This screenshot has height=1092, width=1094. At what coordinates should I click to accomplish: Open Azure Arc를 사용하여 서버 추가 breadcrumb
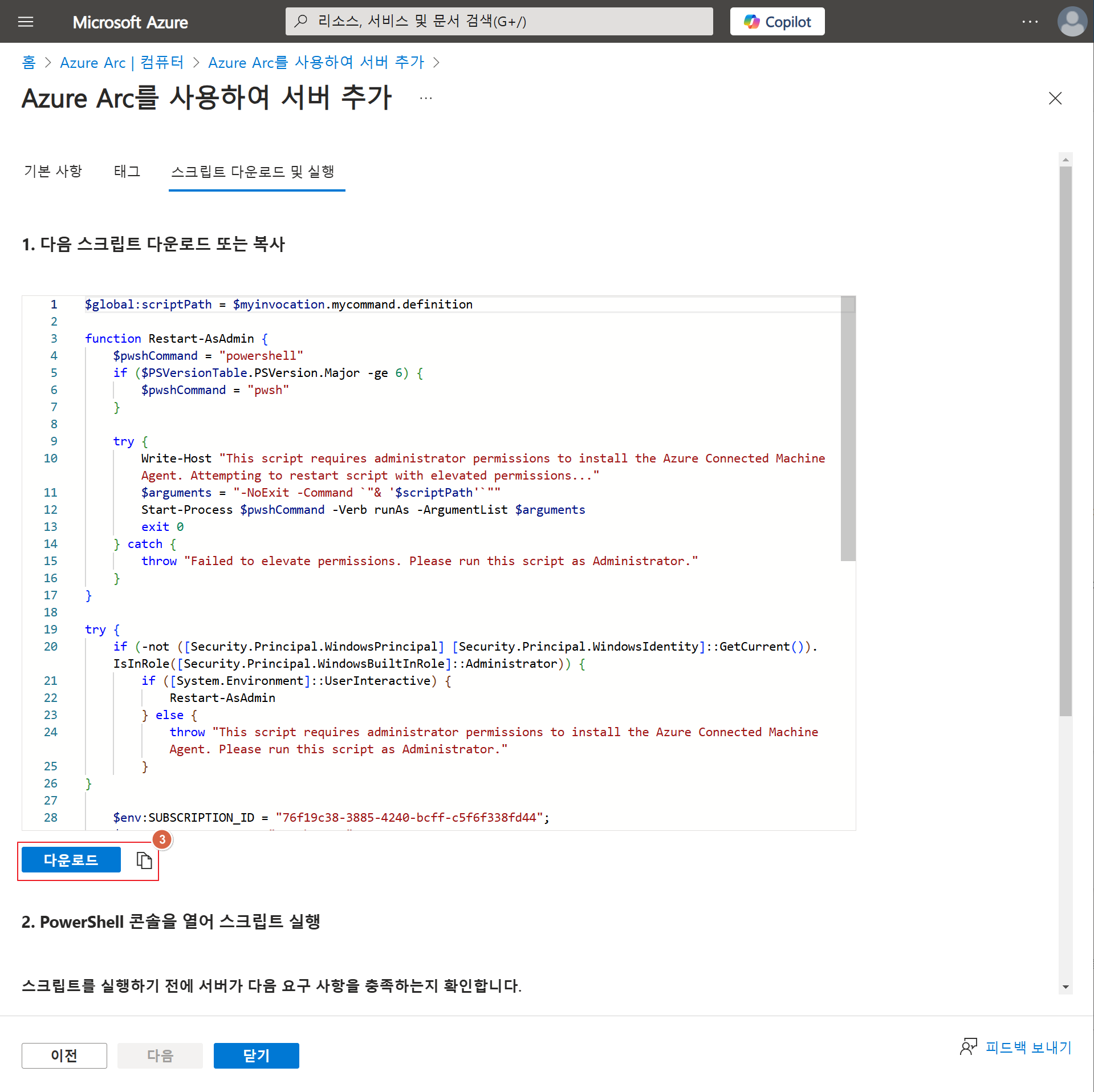point(316,62)
